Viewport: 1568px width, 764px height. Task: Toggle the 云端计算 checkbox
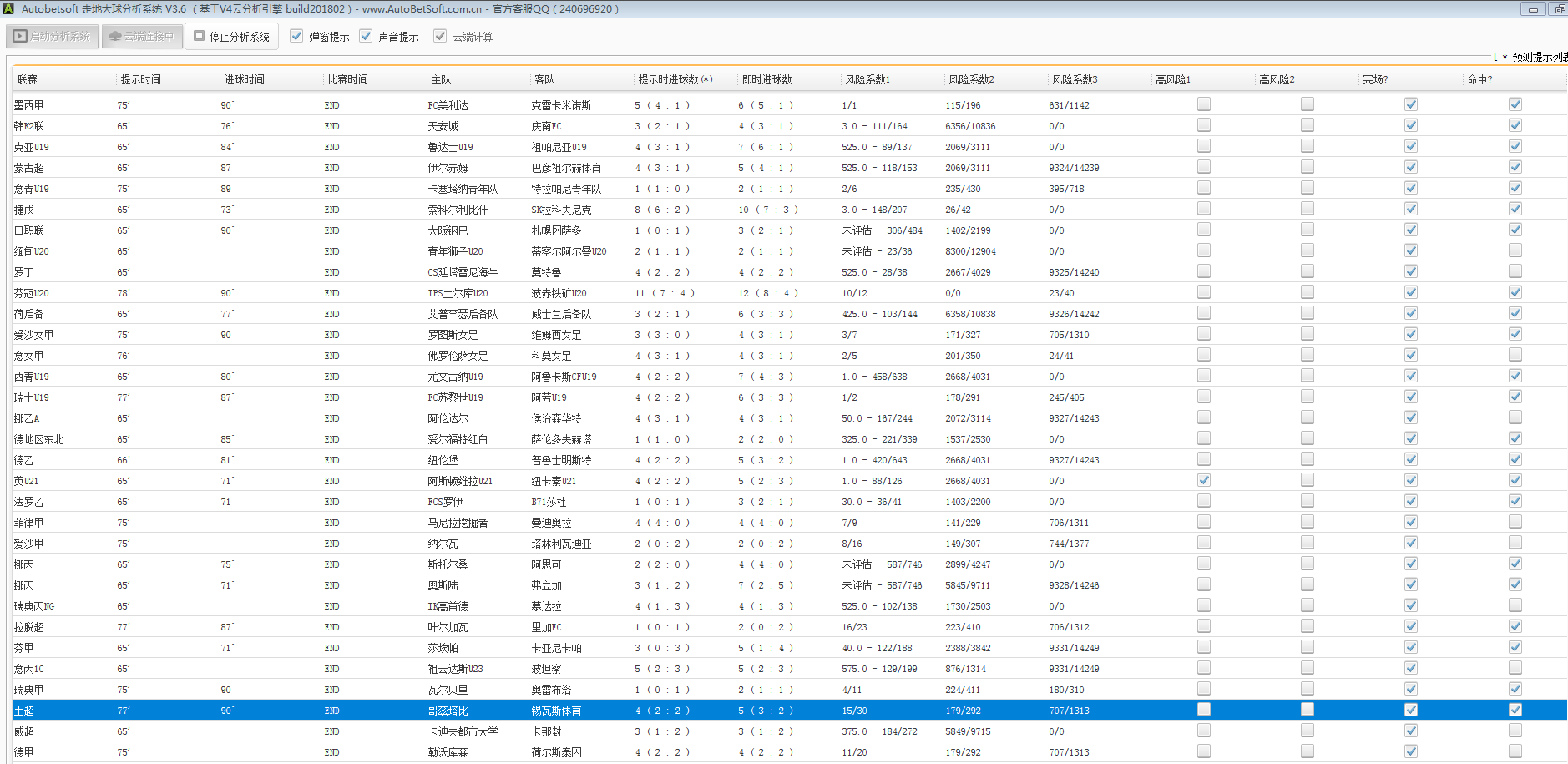(x=440, y=36)
